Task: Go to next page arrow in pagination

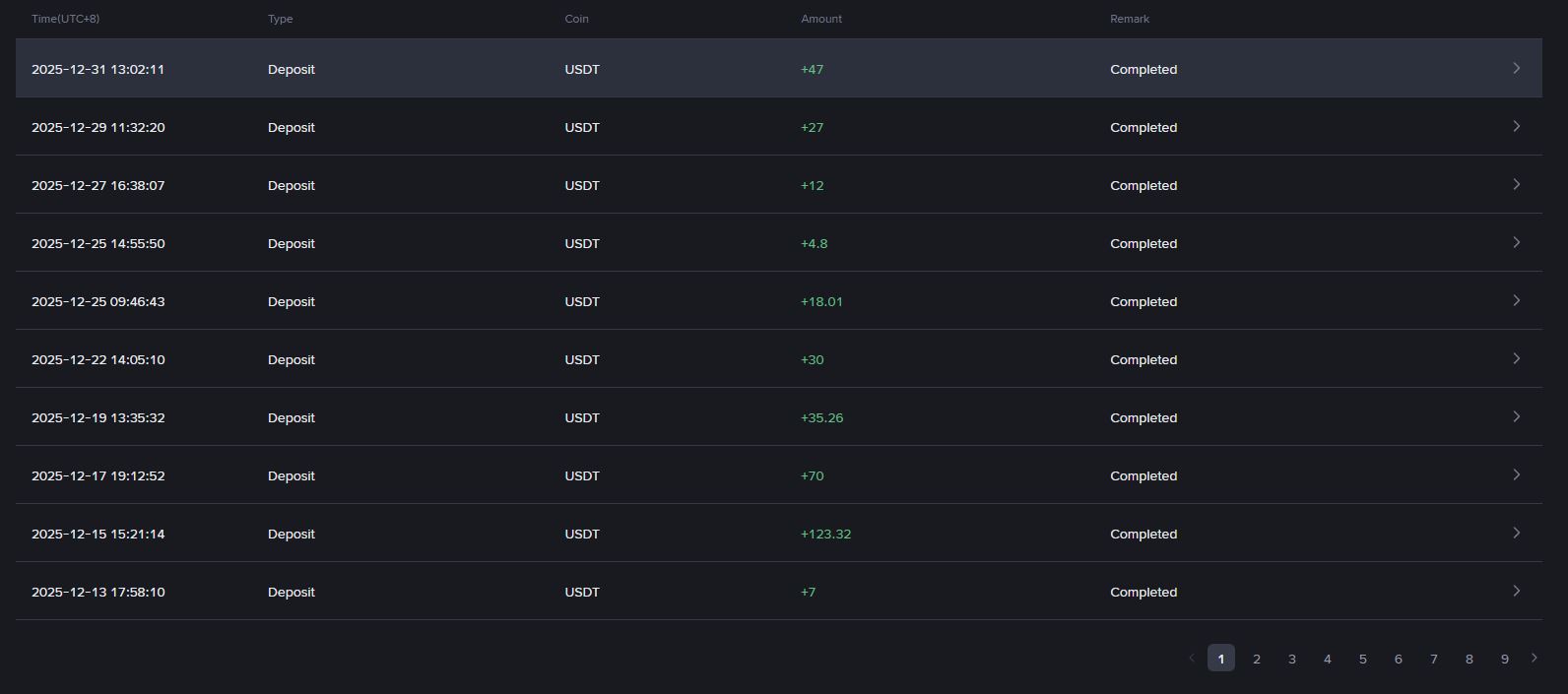Action: [x=1535, y=658]
